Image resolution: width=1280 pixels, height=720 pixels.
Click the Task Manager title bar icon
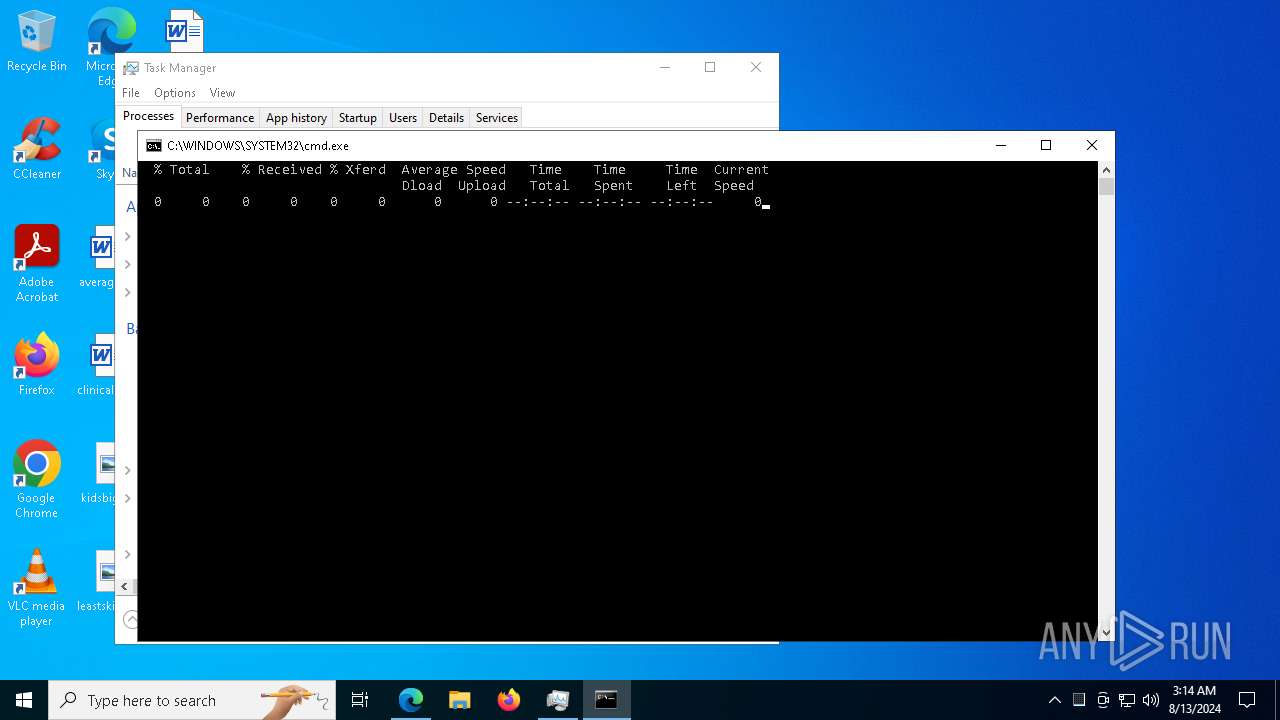(131, 68)
